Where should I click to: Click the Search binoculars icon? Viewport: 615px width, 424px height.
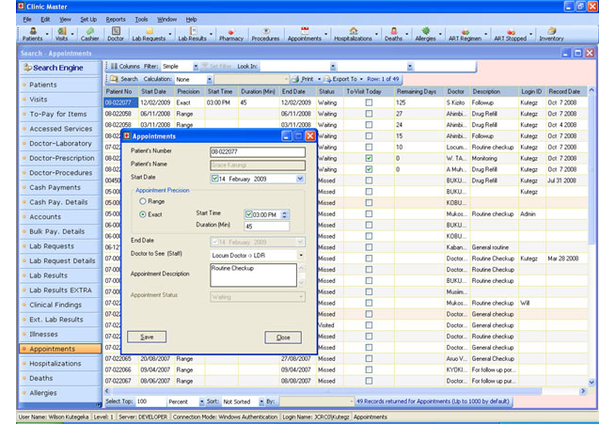click(x=114, y=79)
